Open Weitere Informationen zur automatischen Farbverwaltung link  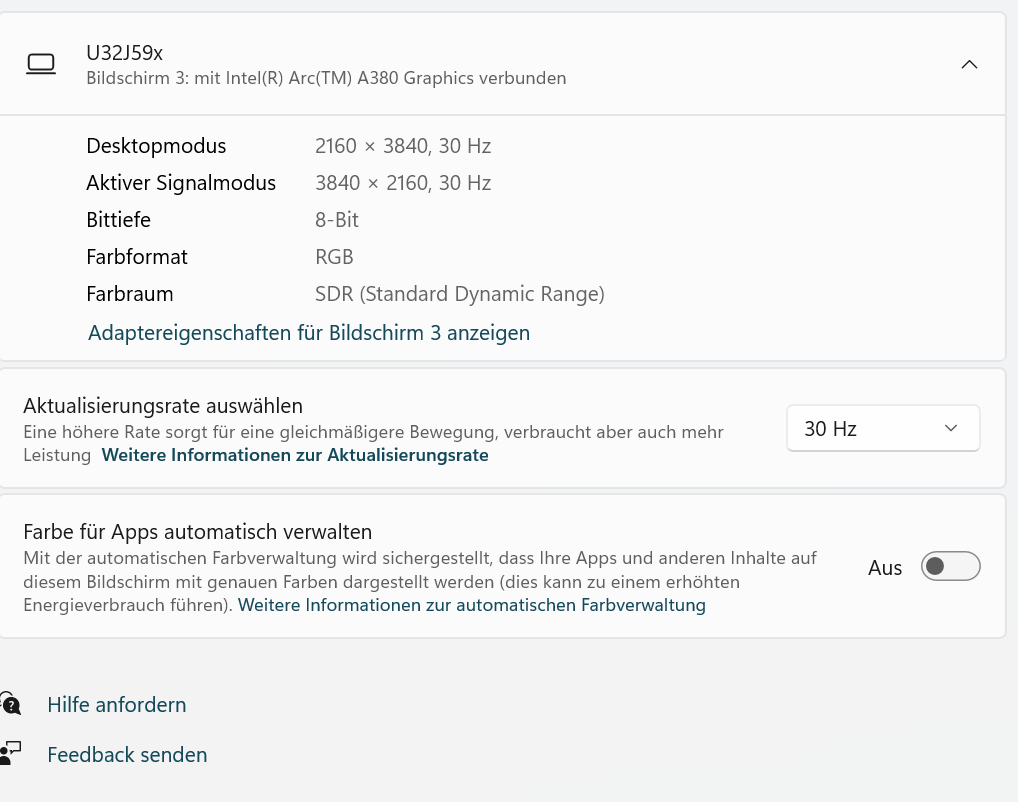[x=471, y=605]
